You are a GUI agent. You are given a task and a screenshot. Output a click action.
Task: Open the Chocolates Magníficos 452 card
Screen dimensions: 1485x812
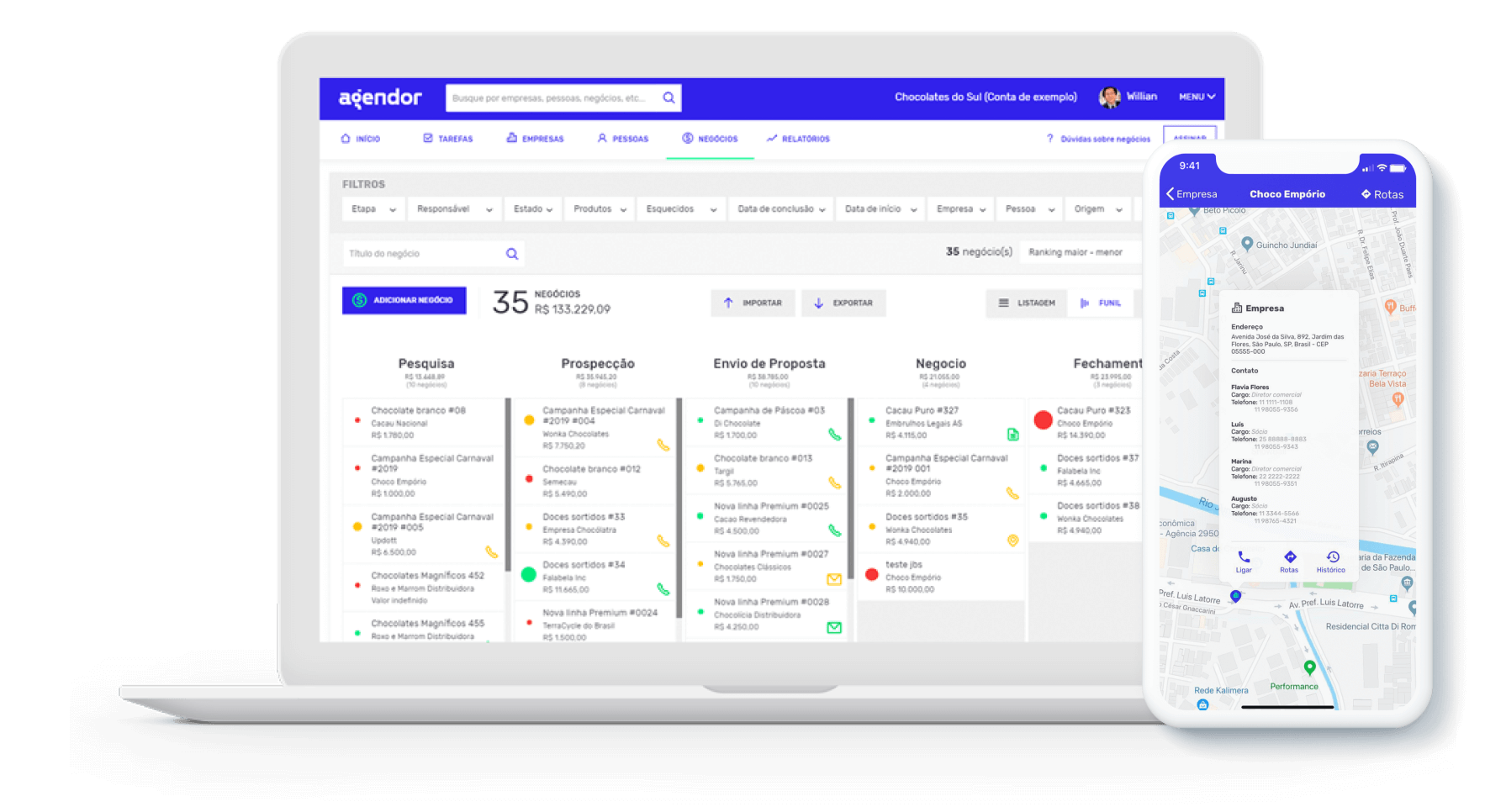[x=423, y=588]
